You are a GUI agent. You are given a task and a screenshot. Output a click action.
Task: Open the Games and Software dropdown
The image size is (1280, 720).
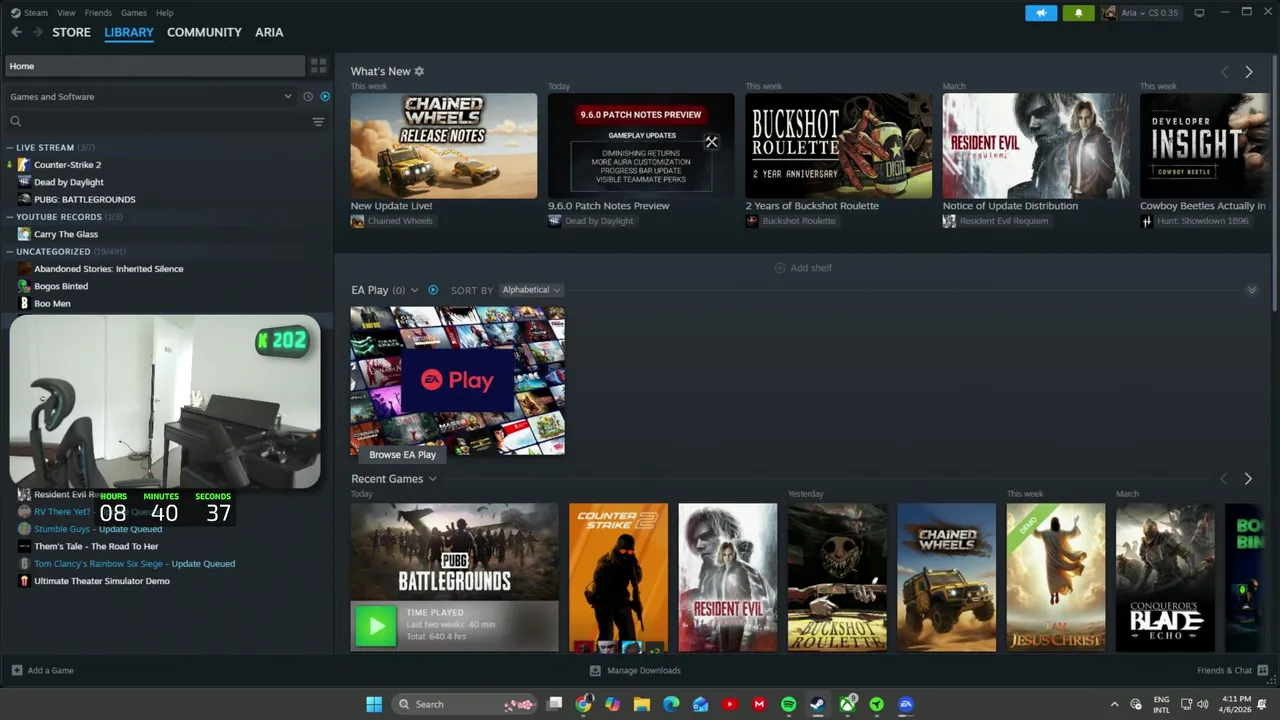point(151,97)
